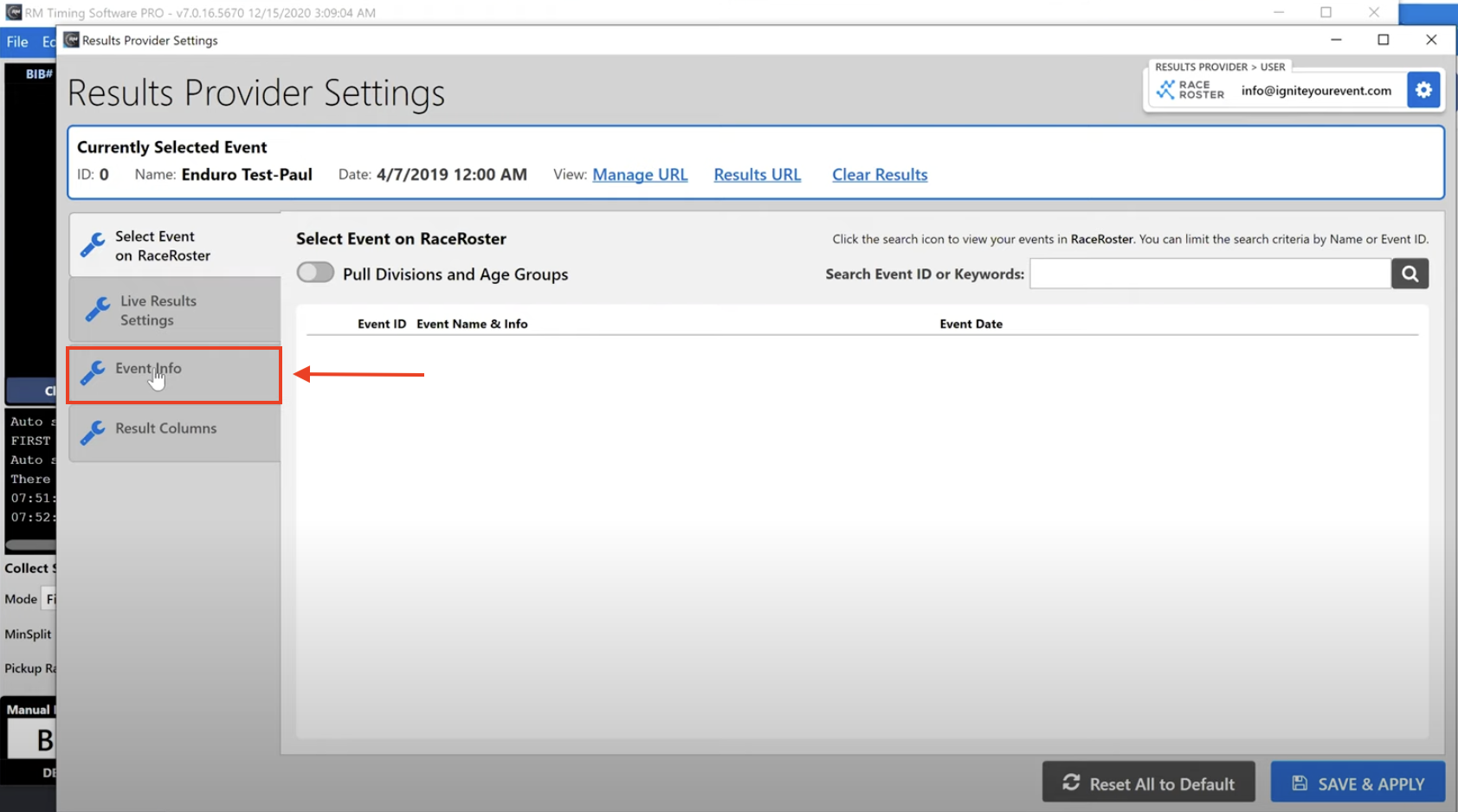
Task: Open the File menu
Action: pos(17,42)
